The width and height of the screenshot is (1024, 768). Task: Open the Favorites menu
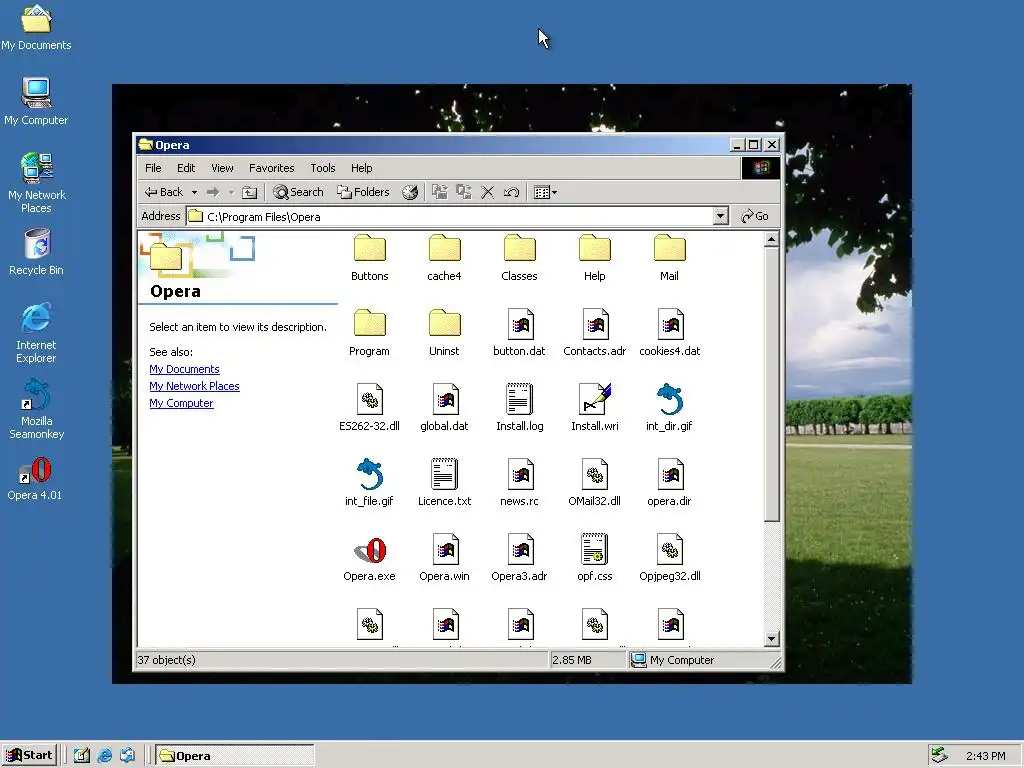(272, 168)
